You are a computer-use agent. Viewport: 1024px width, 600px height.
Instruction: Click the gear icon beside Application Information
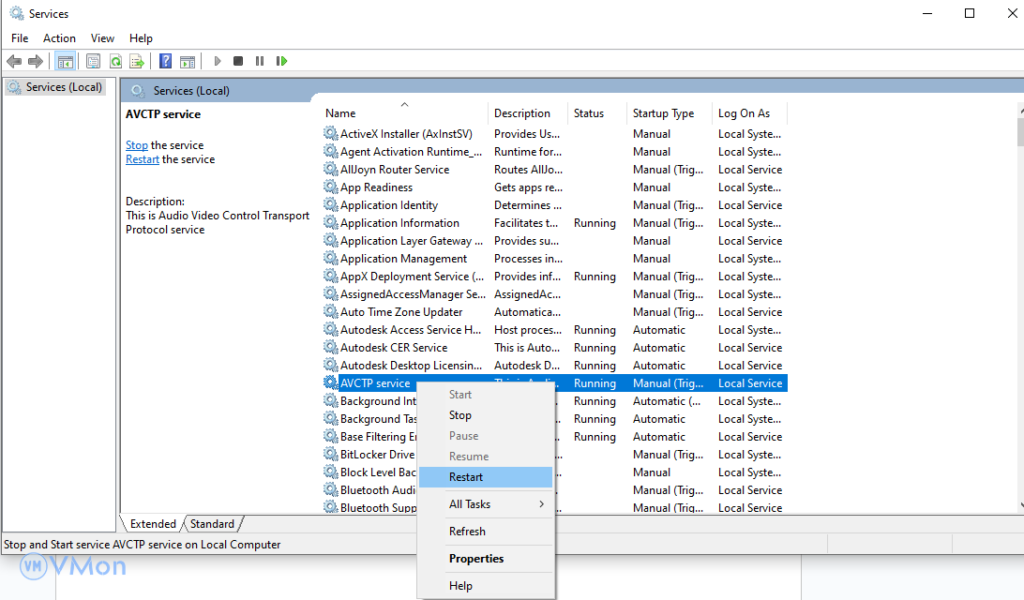tap(330, 223)
